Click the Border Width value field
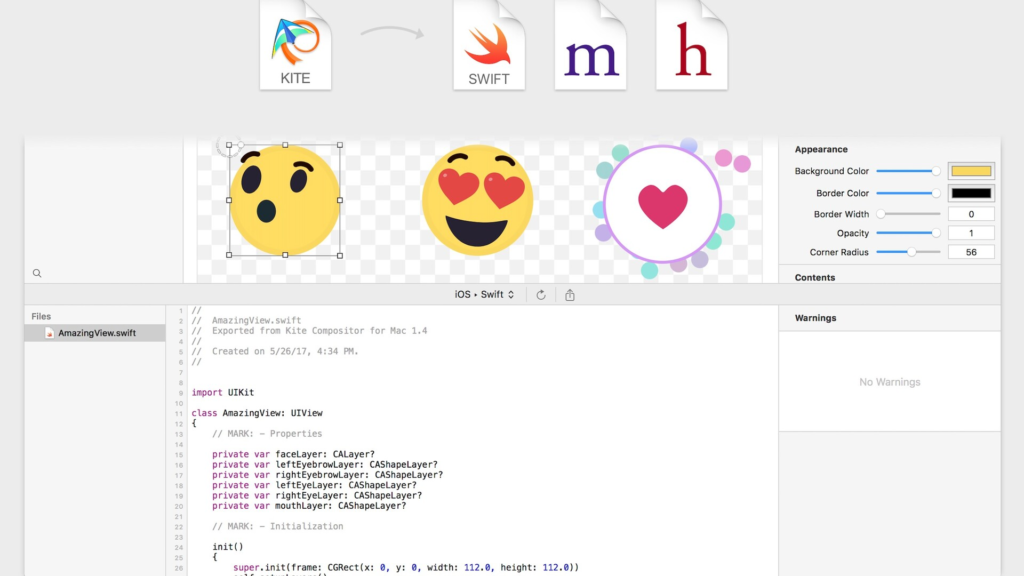The width and height of the screenshot is (1024, 576). [971, 212]
